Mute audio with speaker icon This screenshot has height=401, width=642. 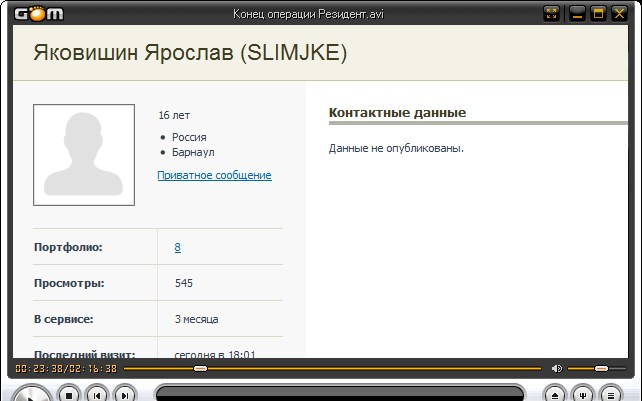click(x=557, y=368)
